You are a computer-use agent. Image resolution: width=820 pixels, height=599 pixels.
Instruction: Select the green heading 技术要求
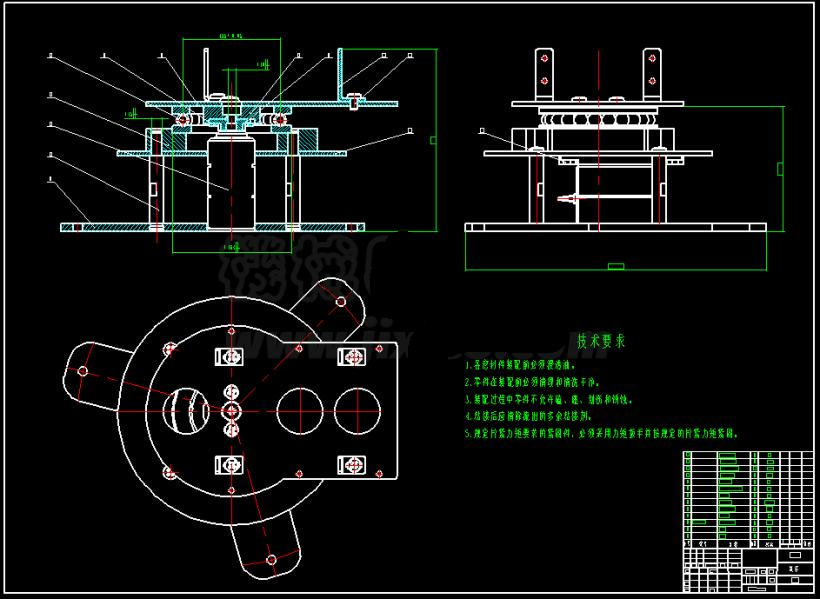pyautogui.click(x=601, y=342)
